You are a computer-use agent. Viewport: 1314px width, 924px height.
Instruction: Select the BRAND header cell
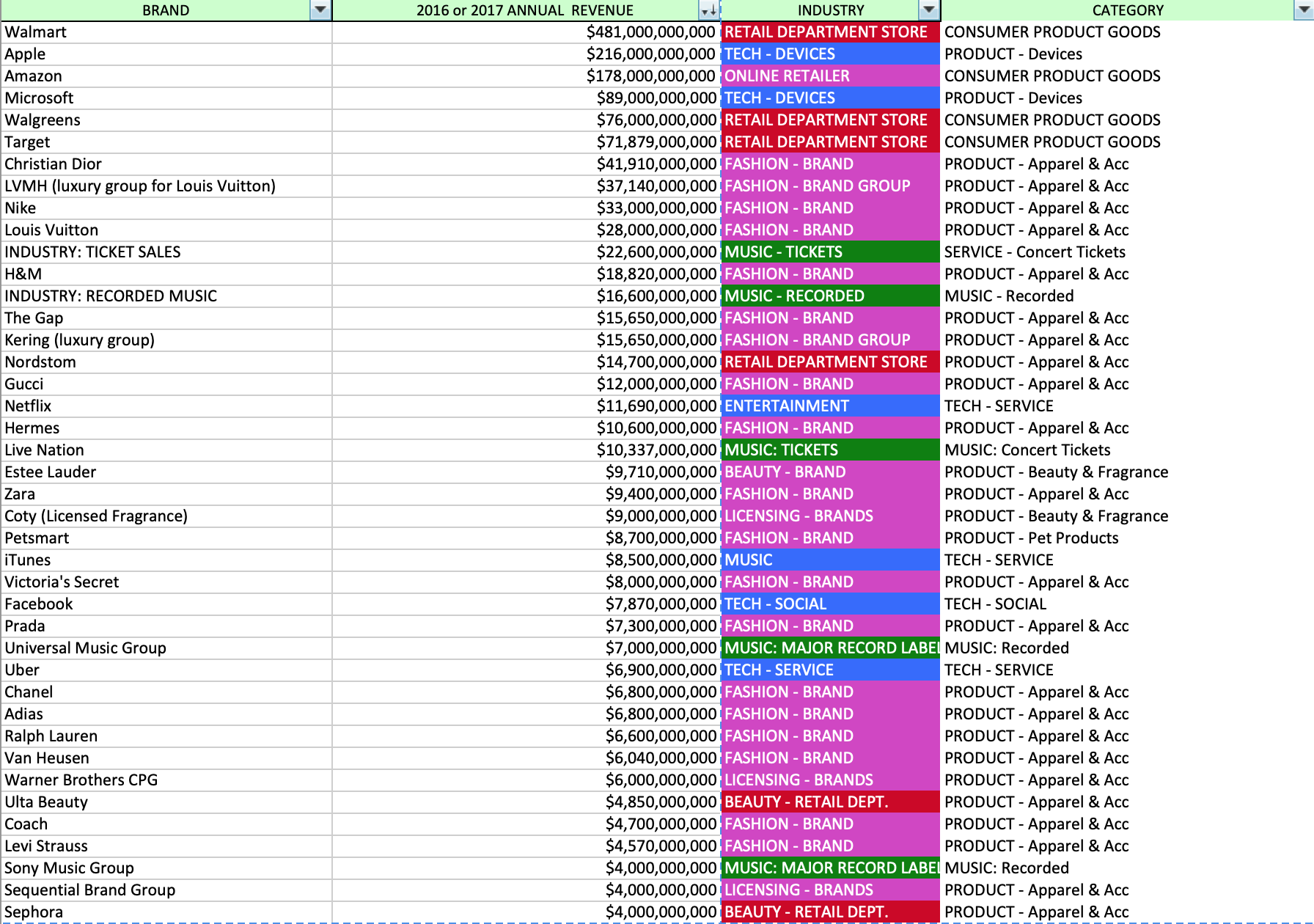tap(166, 10)
